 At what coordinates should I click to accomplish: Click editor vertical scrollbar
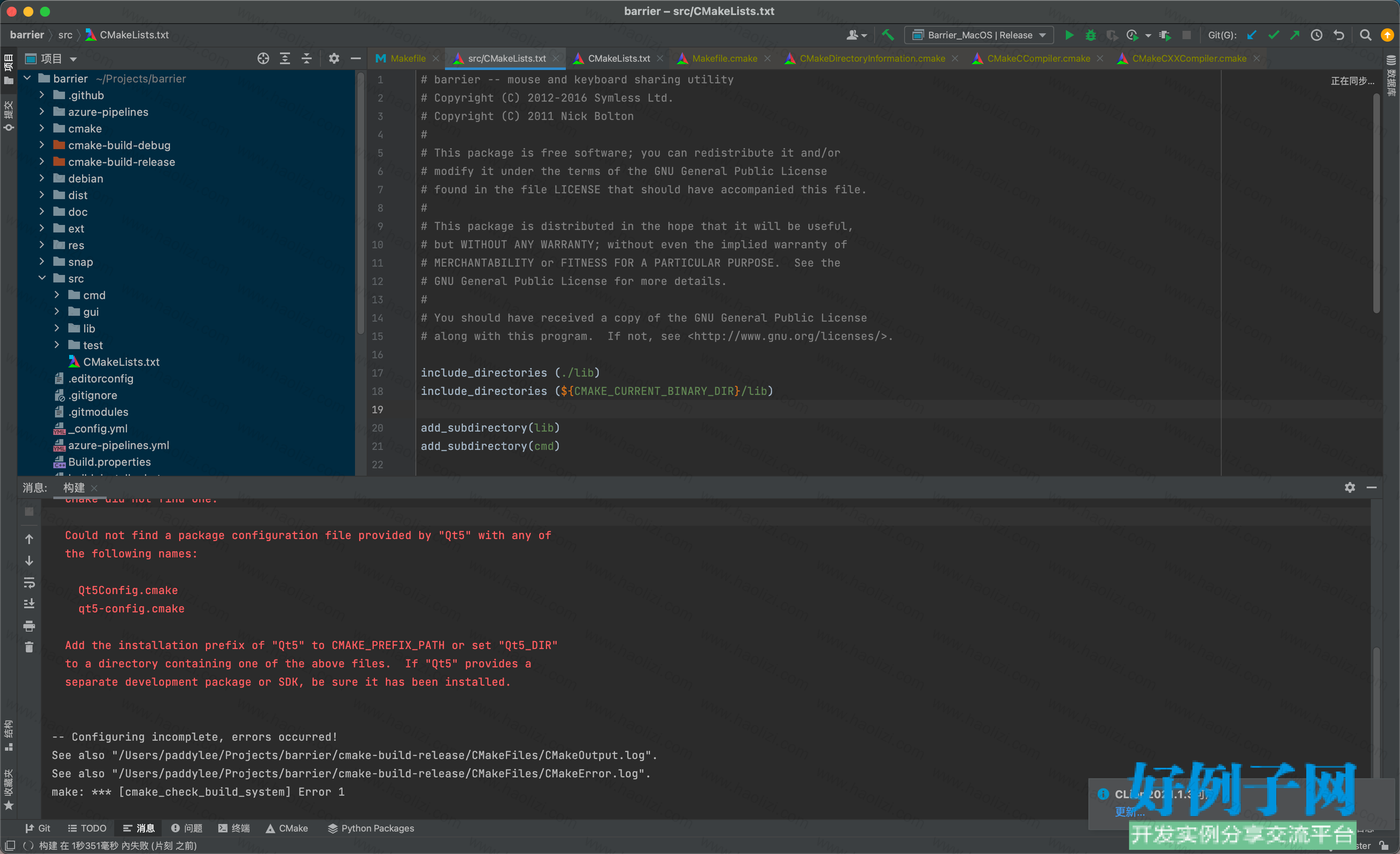click(x=1377, y=203)
